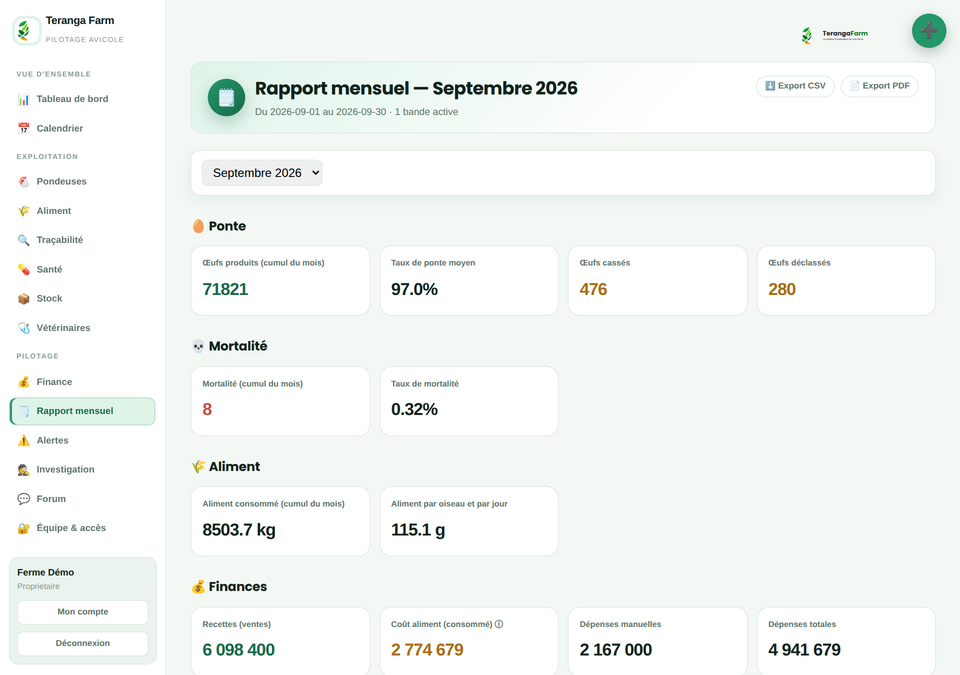Viewport: 960px width, 675px height.
Task: Click the Œufs déclassés value 280
Action: coord(782,289)
